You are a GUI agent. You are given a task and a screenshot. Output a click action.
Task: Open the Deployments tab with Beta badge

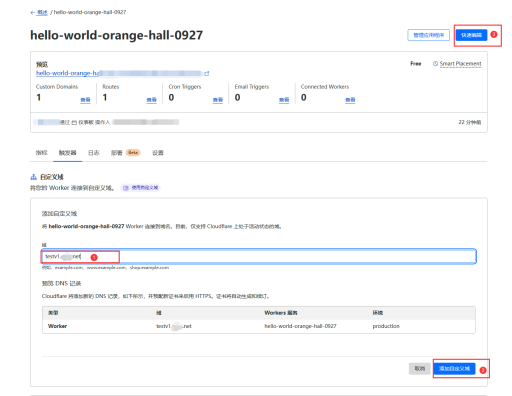click(125, 153)
